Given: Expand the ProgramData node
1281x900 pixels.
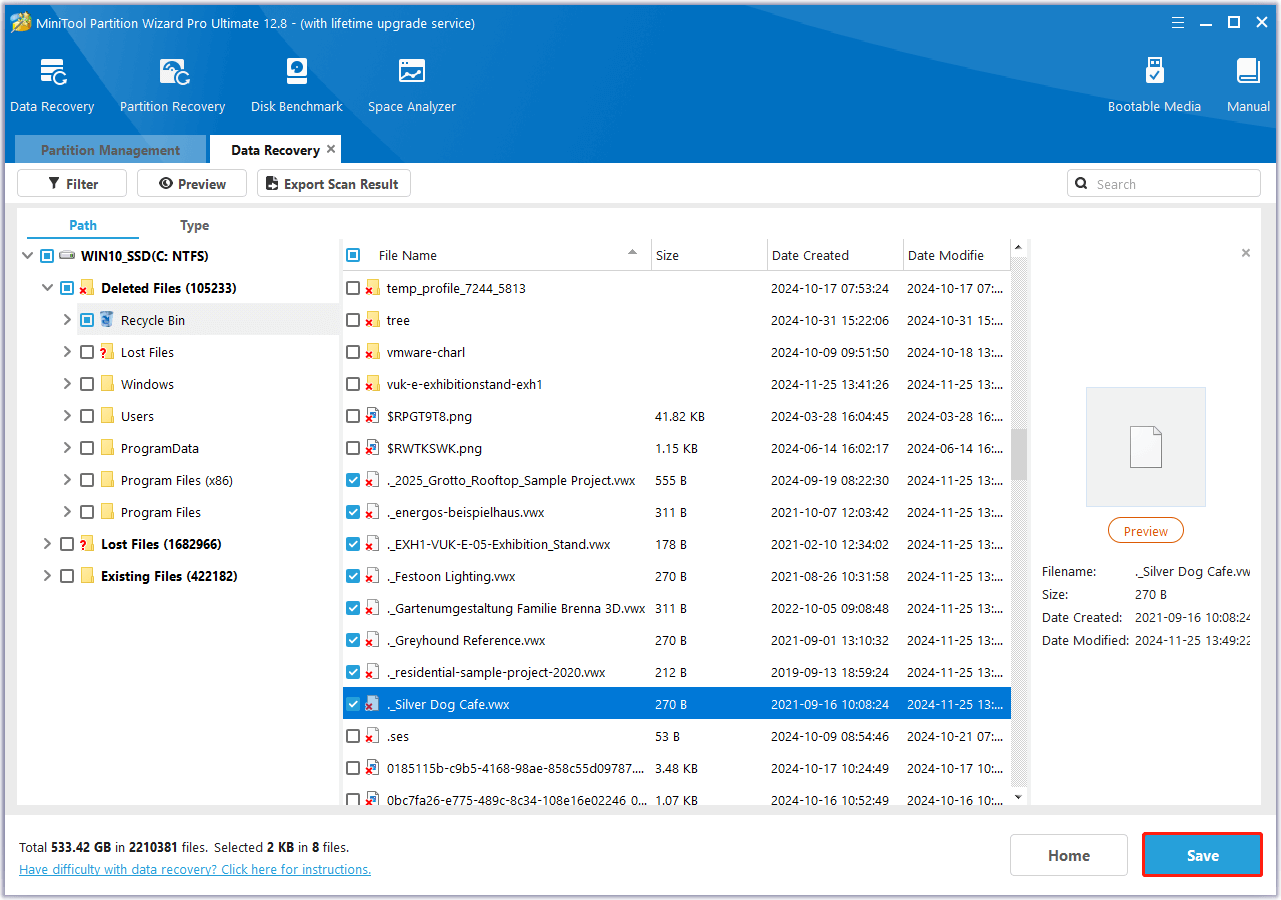Looking at the screenshot, I should (x=67, y=448).
